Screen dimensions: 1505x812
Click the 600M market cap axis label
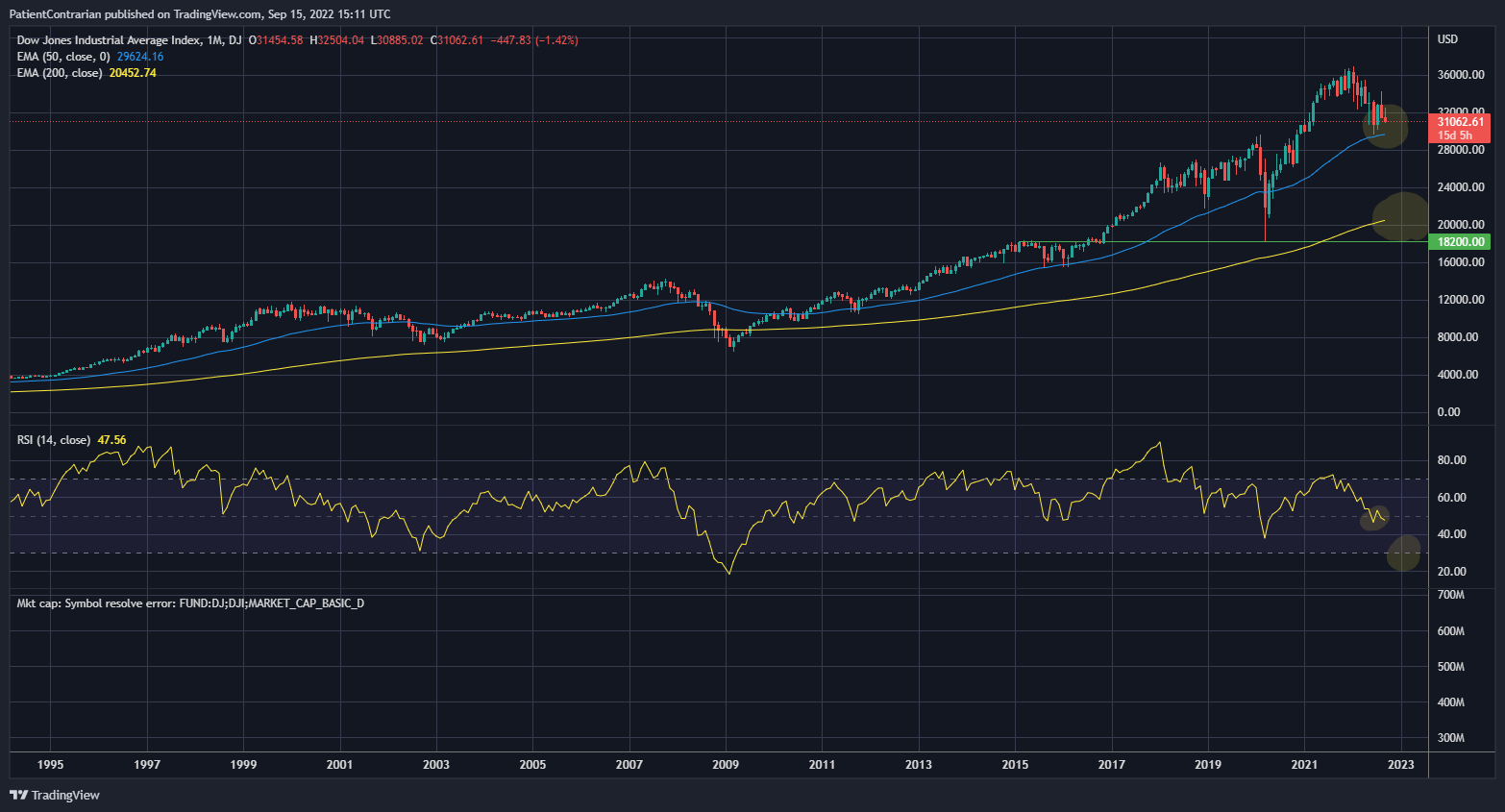[x=1450, y=631]
